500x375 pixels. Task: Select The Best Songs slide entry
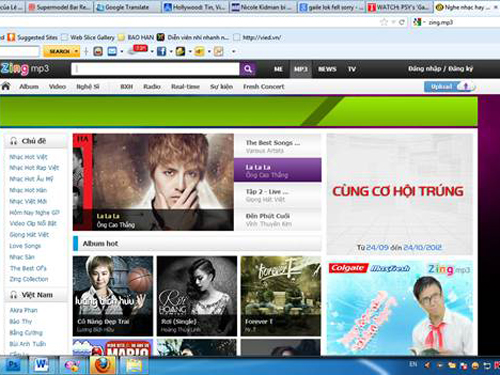[278, 146]
